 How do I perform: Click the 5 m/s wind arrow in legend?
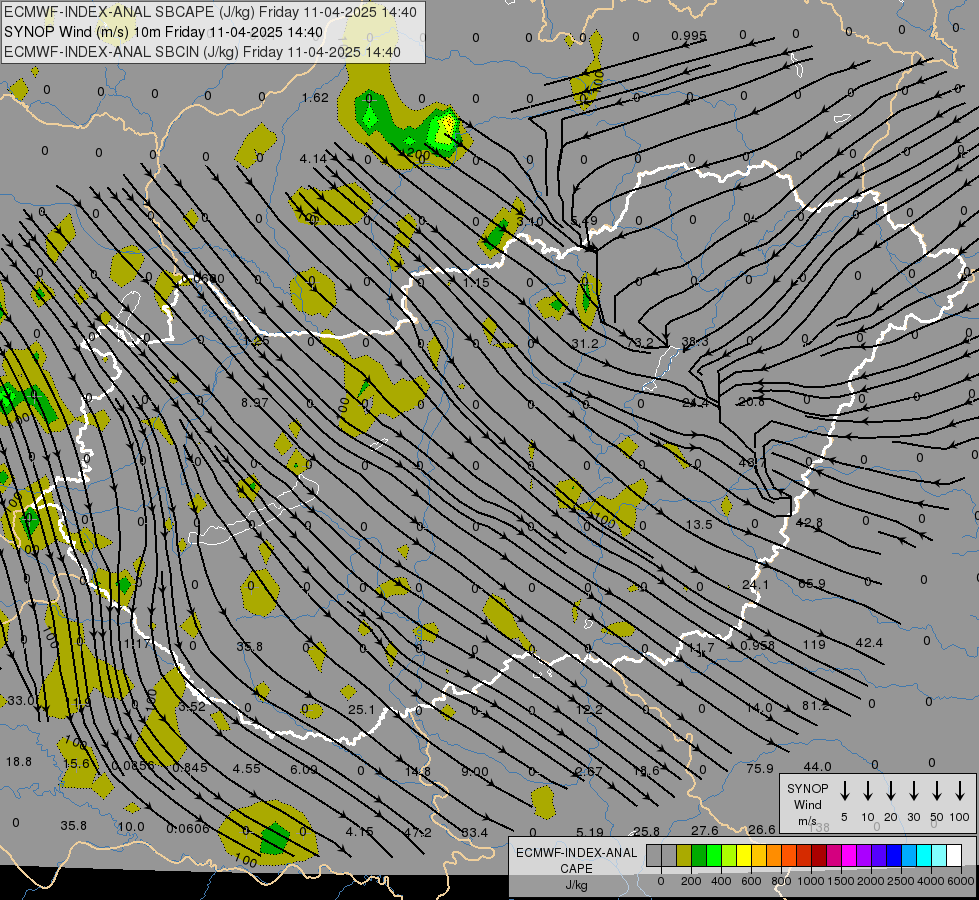coord(844,791)
